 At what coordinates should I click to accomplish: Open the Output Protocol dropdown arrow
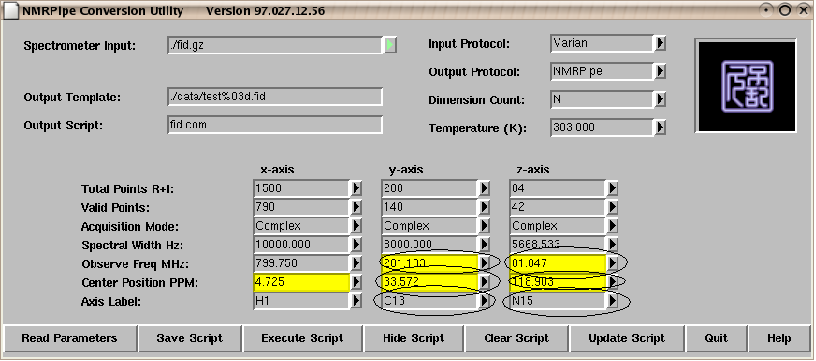[660, 71]
